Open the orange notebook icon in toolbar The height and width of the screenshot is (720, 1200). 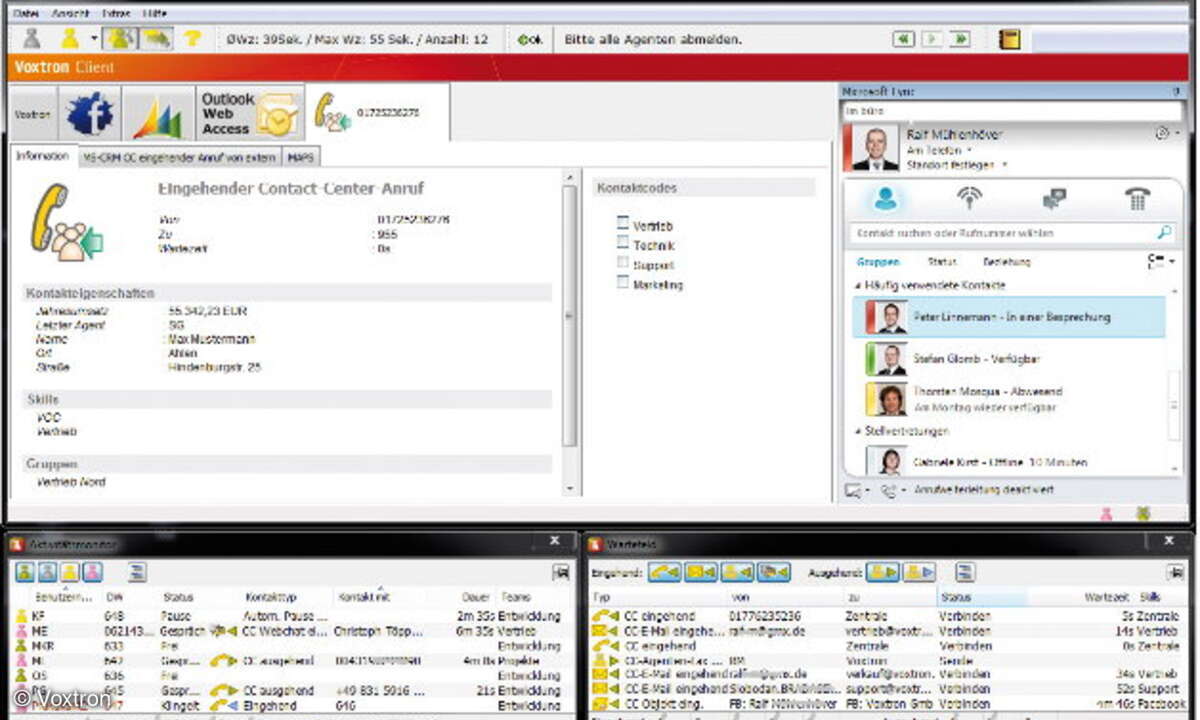point(1009,40)
